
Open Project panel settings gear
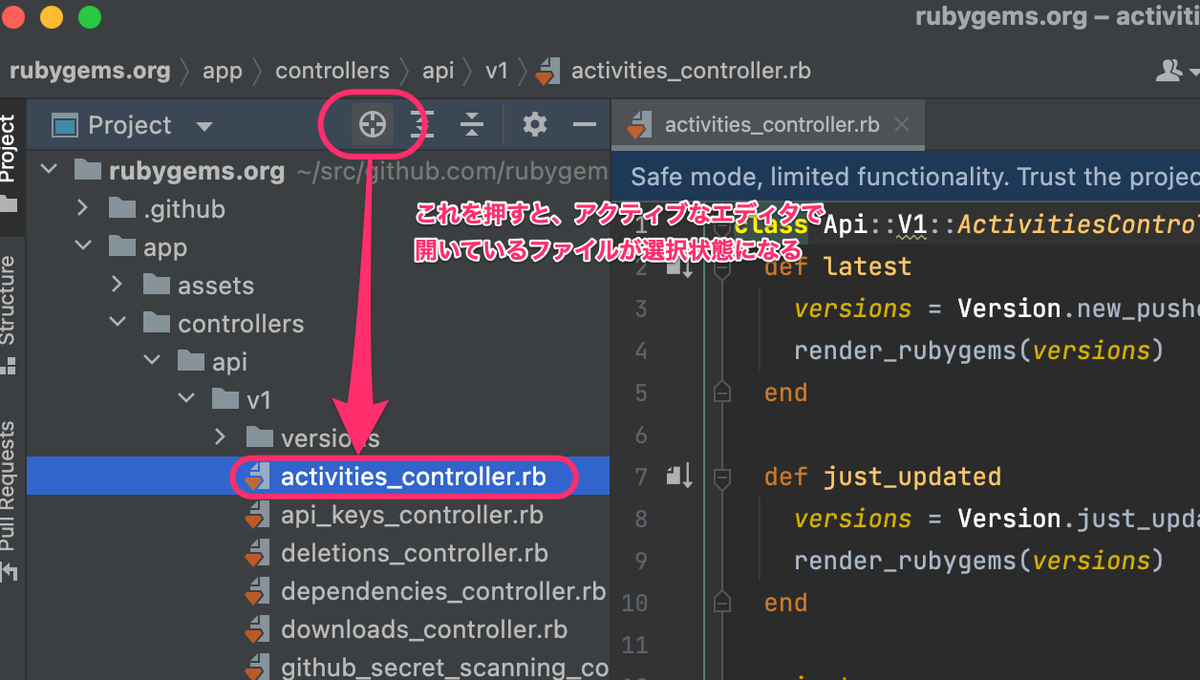click(x=535, y=125)
